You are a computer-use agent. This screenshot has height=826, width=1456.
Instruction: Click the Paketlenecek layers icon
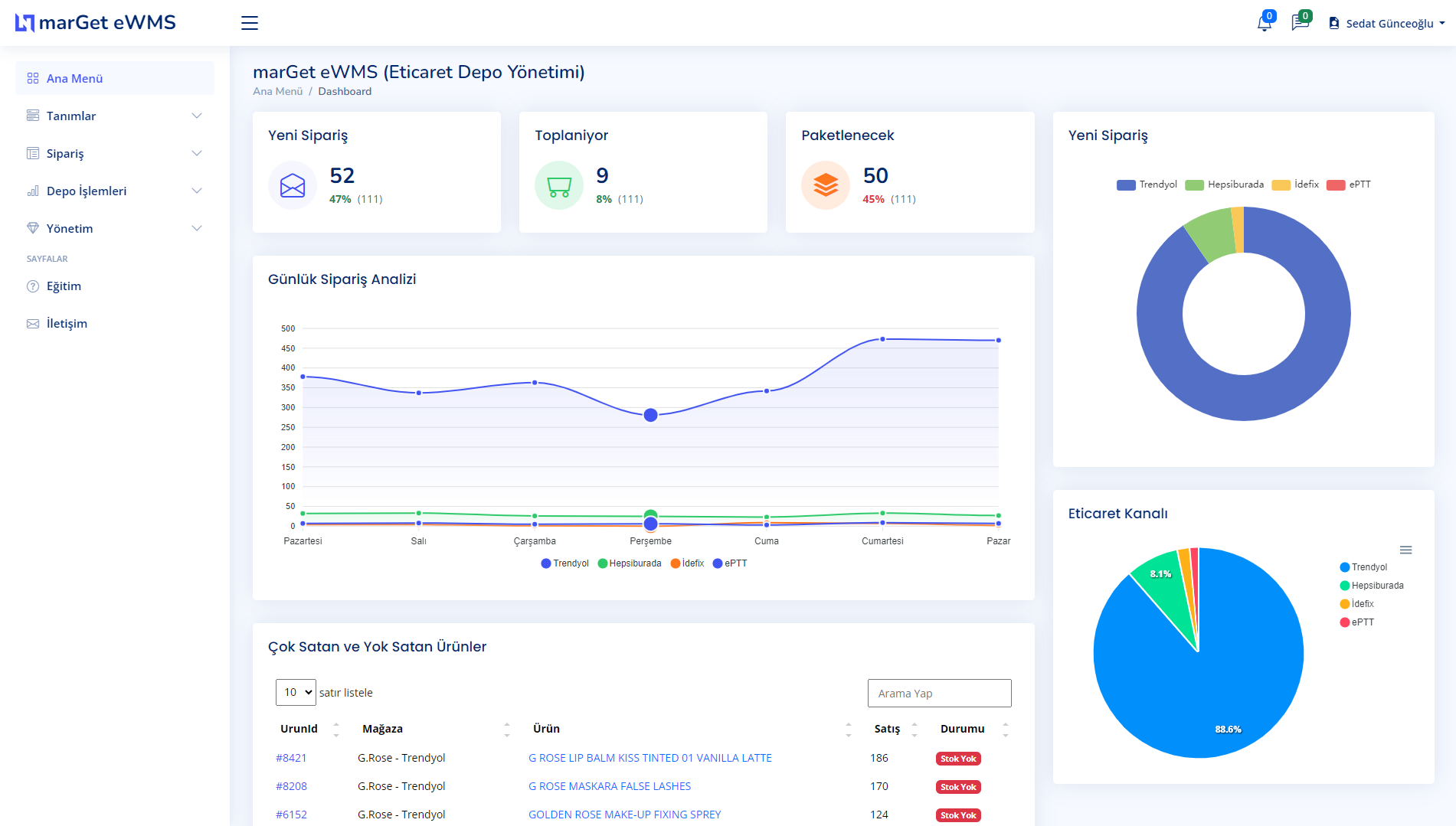click(826, 185)
